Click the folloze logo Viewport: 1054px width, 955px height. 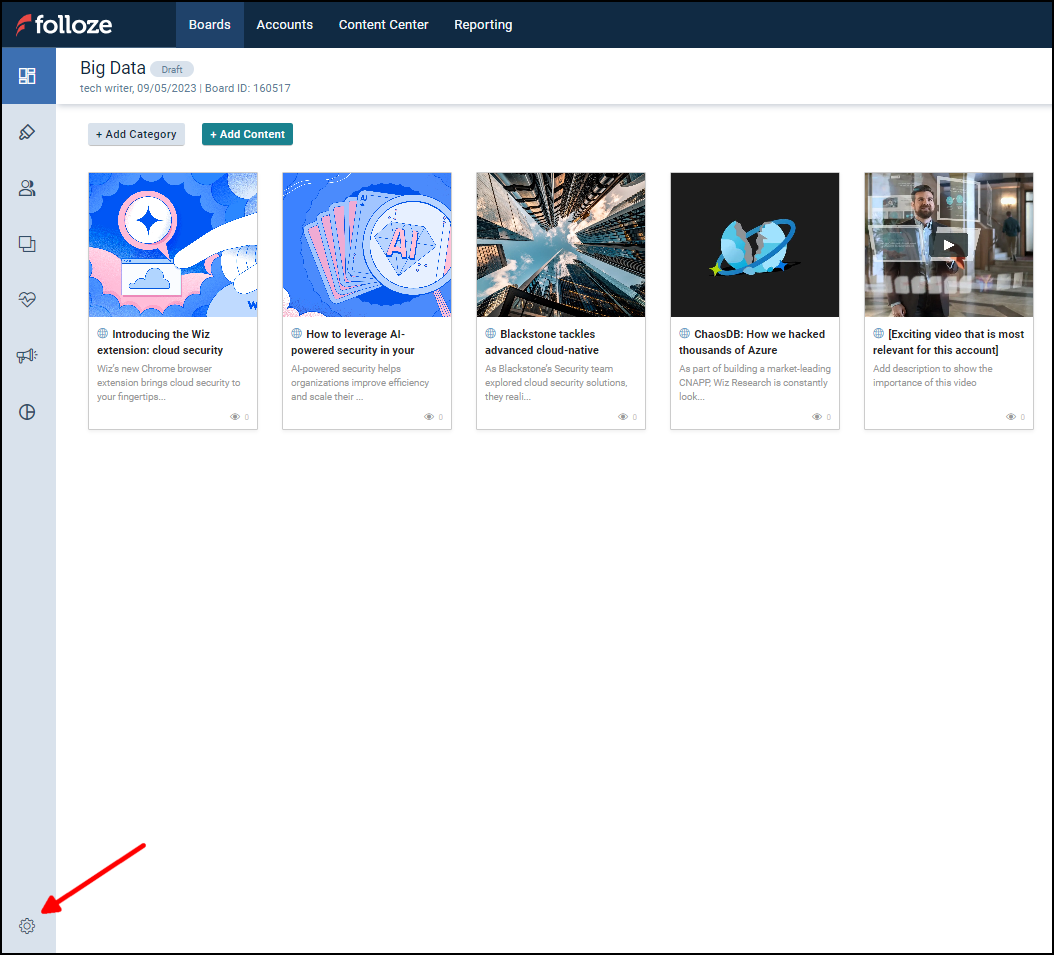[x=64, y=25]
